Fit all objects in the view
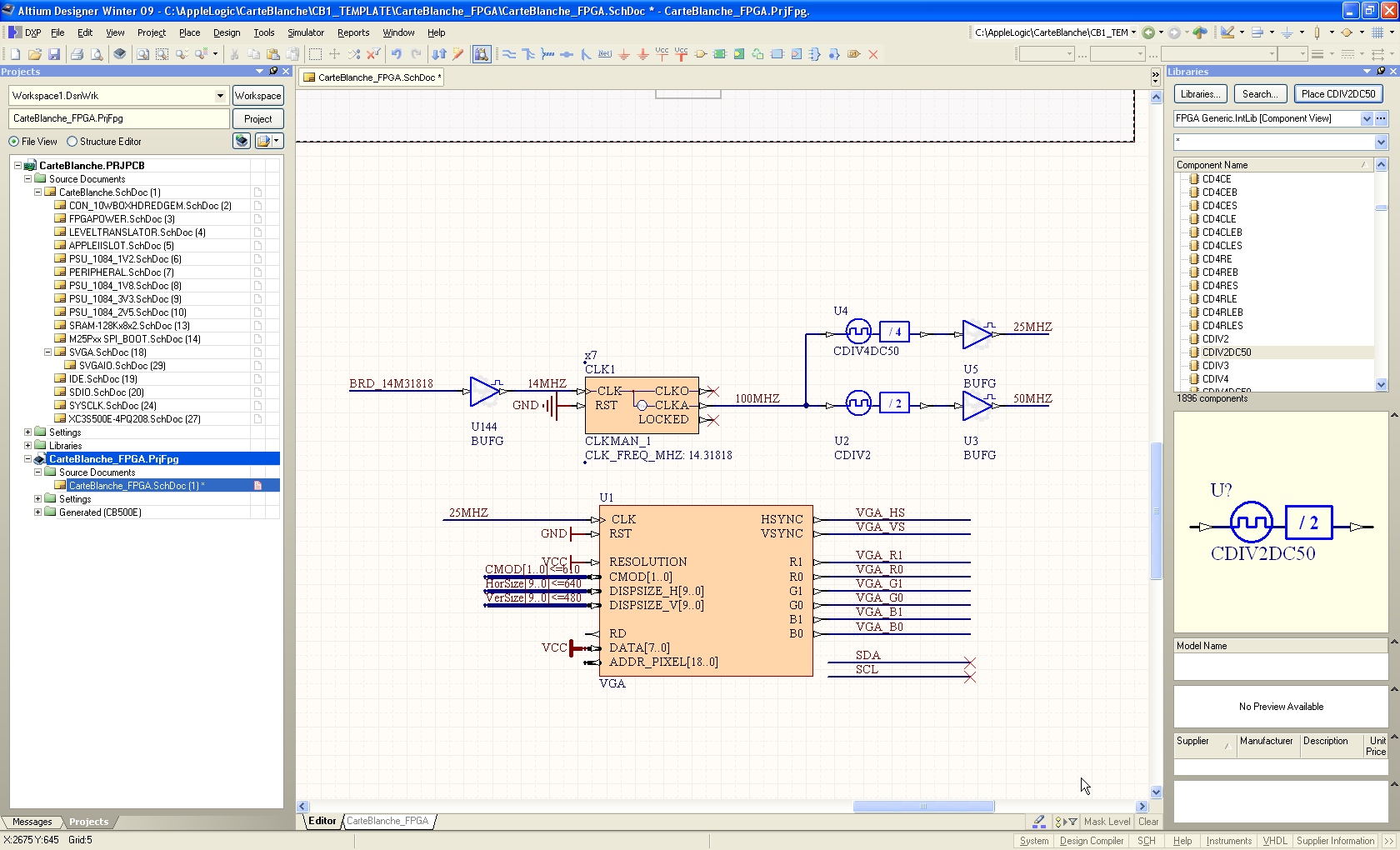The height and width of the screenshot is (850, 1400). tap(143, 54)
